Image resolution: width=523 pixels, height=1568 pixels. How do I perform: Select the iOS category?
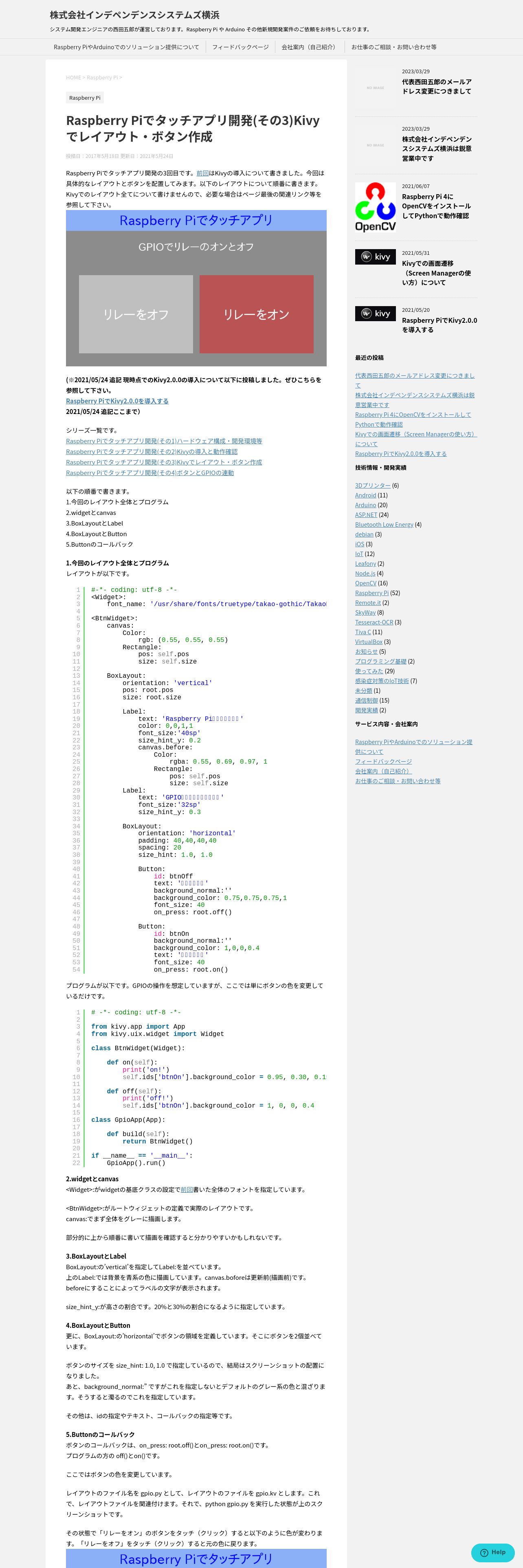tap(360, 544)
